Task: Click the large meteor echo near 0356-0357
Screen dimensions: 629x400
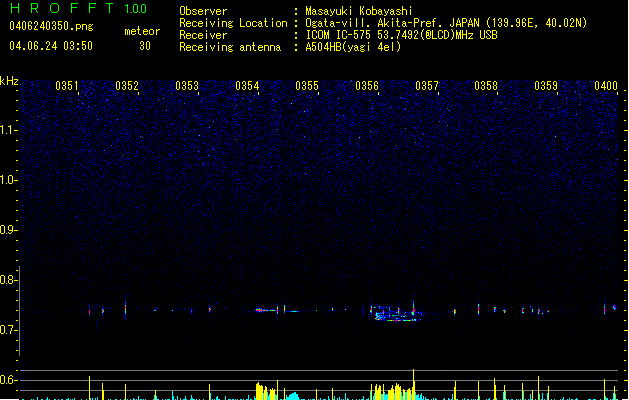Action: (397, 313)
